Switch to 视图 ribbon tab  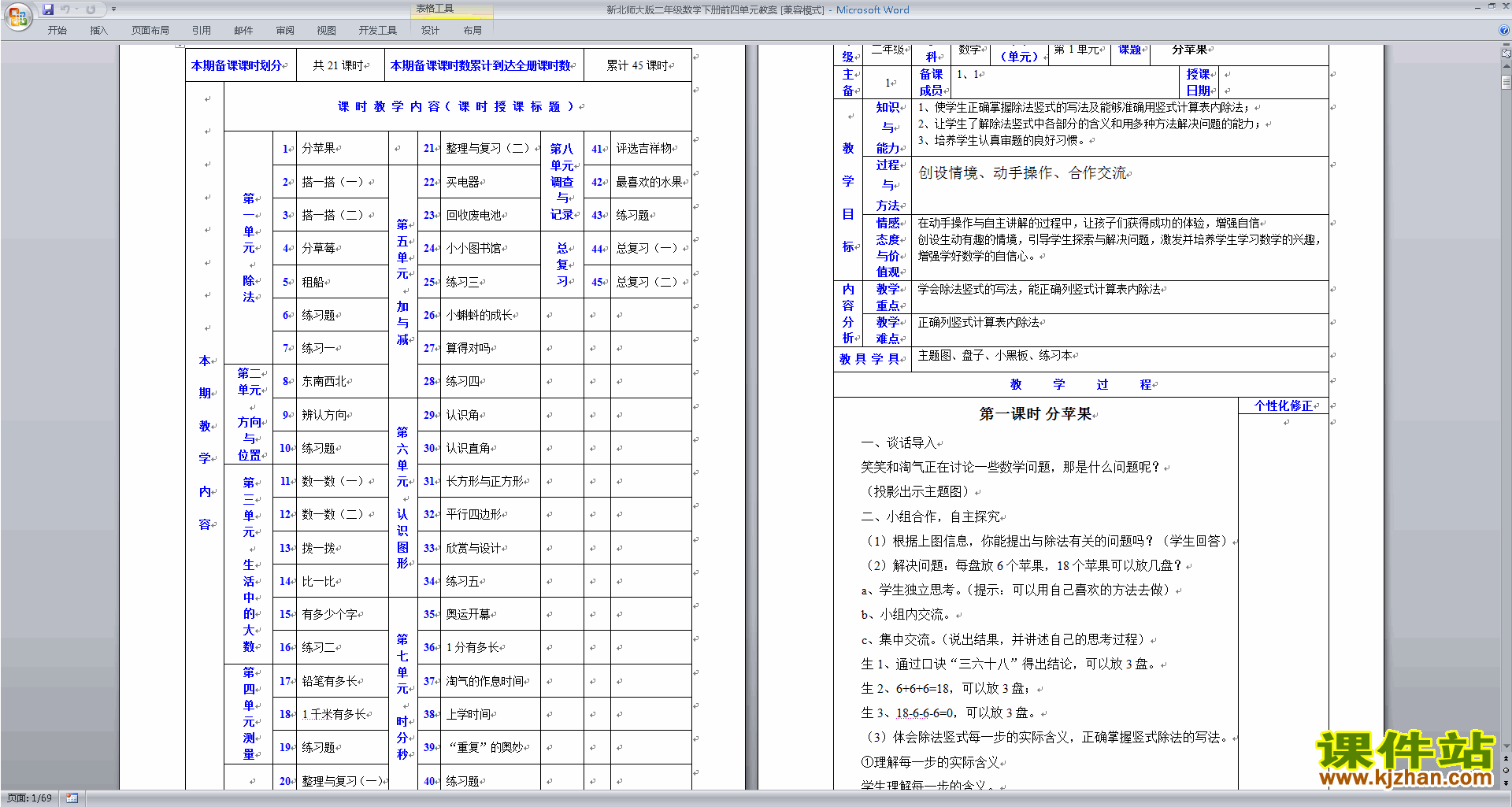click(x=327, y=31)
